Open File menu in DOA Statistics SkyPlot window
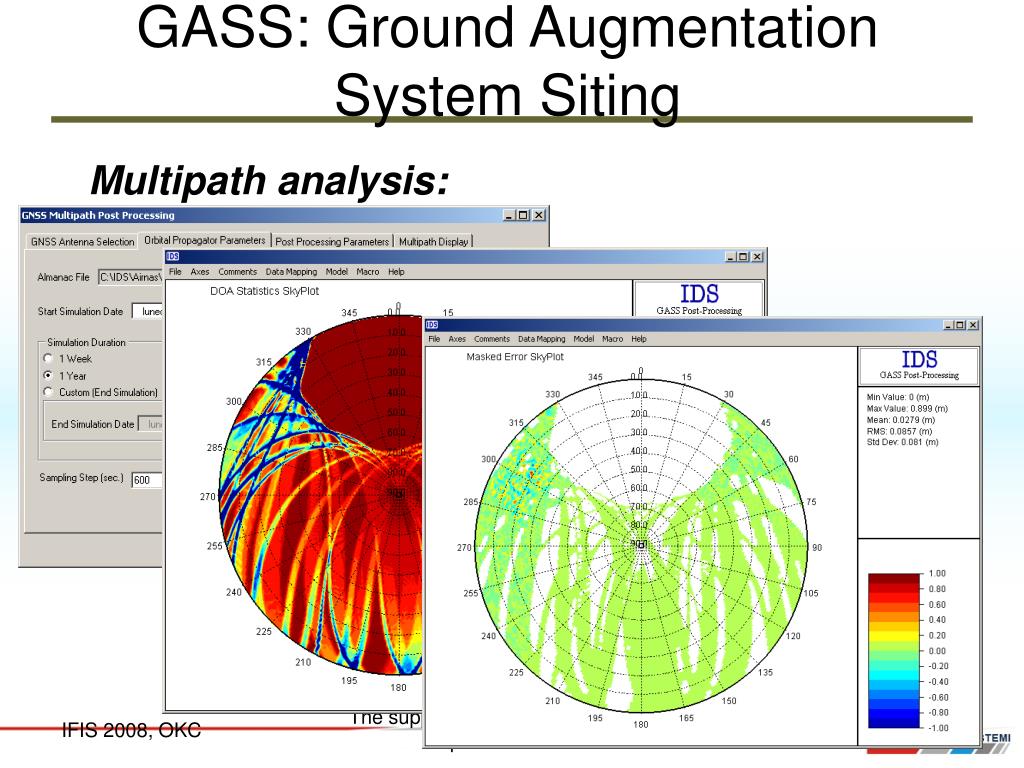The height and width of the screenshot is (768, 1024). pyautogui.click(x=175, y=272)
